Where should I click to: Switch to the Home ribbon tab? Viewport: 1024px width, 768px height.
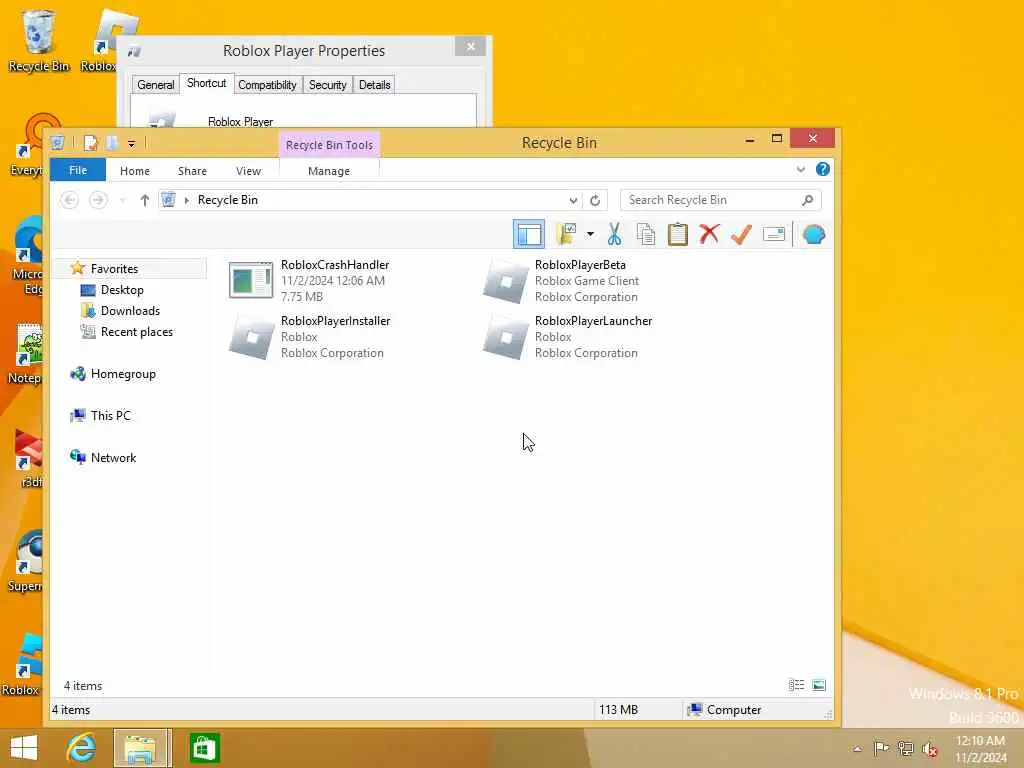click(x=135, y=170)
